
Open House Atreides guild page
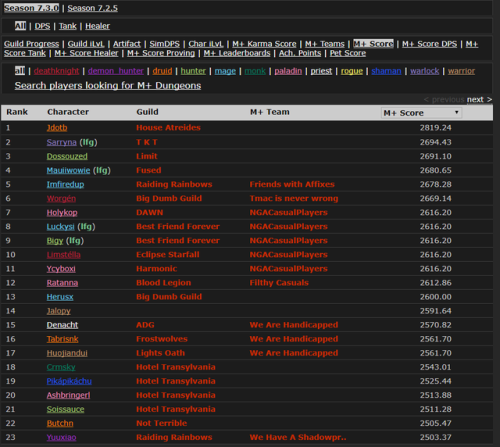pyautogui.click(x=168, y=128)
